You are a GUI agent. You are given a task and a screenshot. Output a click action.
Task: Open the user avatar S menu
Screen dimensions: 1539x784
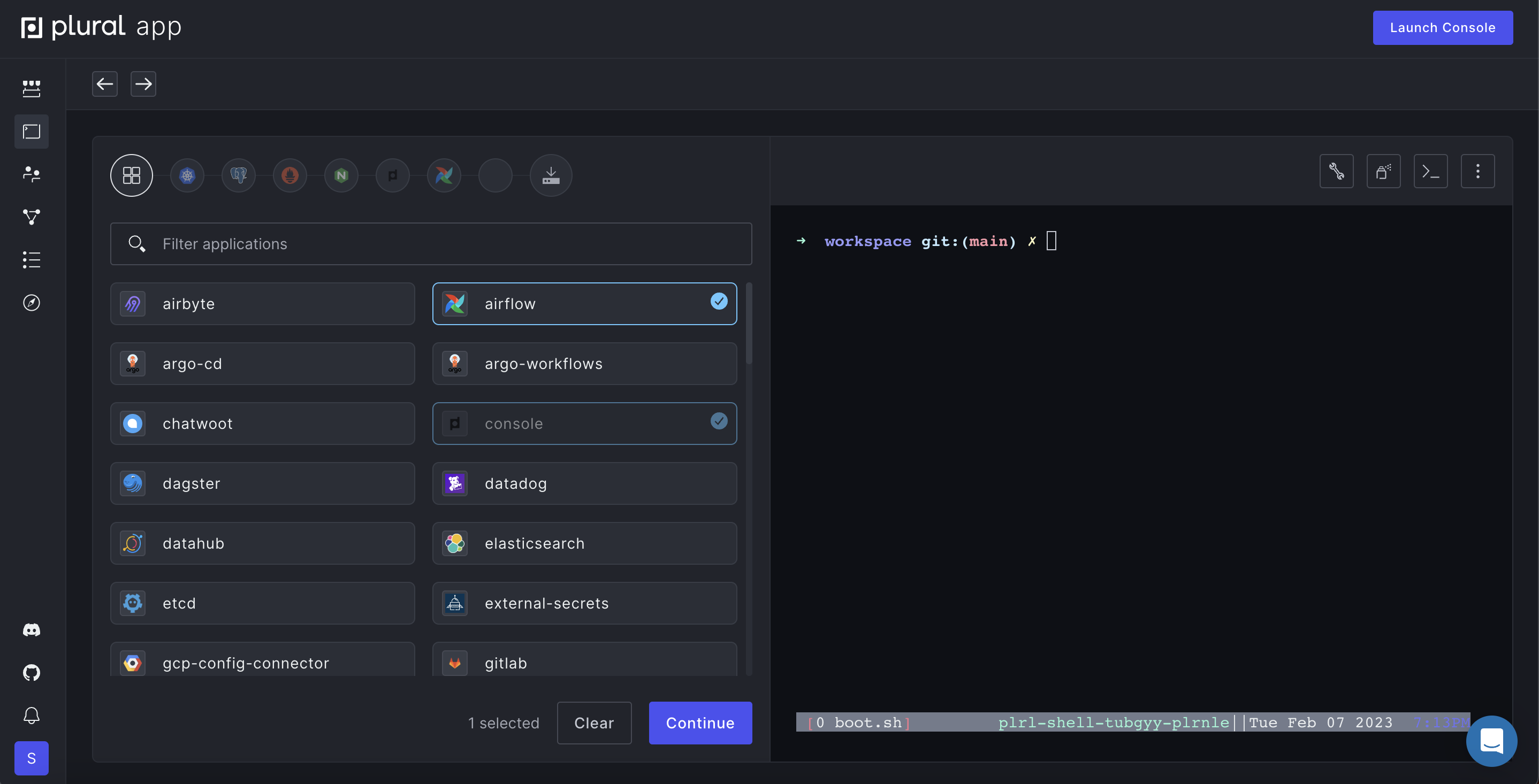pos(31,758)
